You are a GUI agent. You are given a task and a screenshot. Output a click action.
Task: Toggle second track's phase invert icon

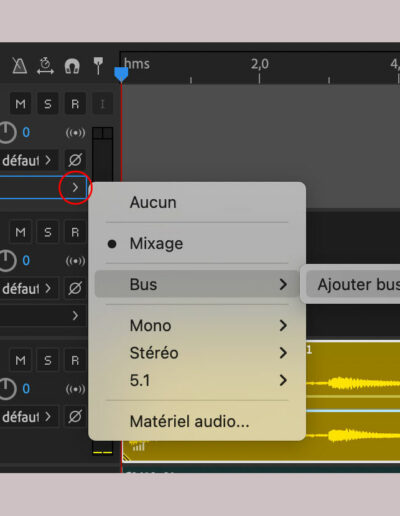(x=75, y=288)
